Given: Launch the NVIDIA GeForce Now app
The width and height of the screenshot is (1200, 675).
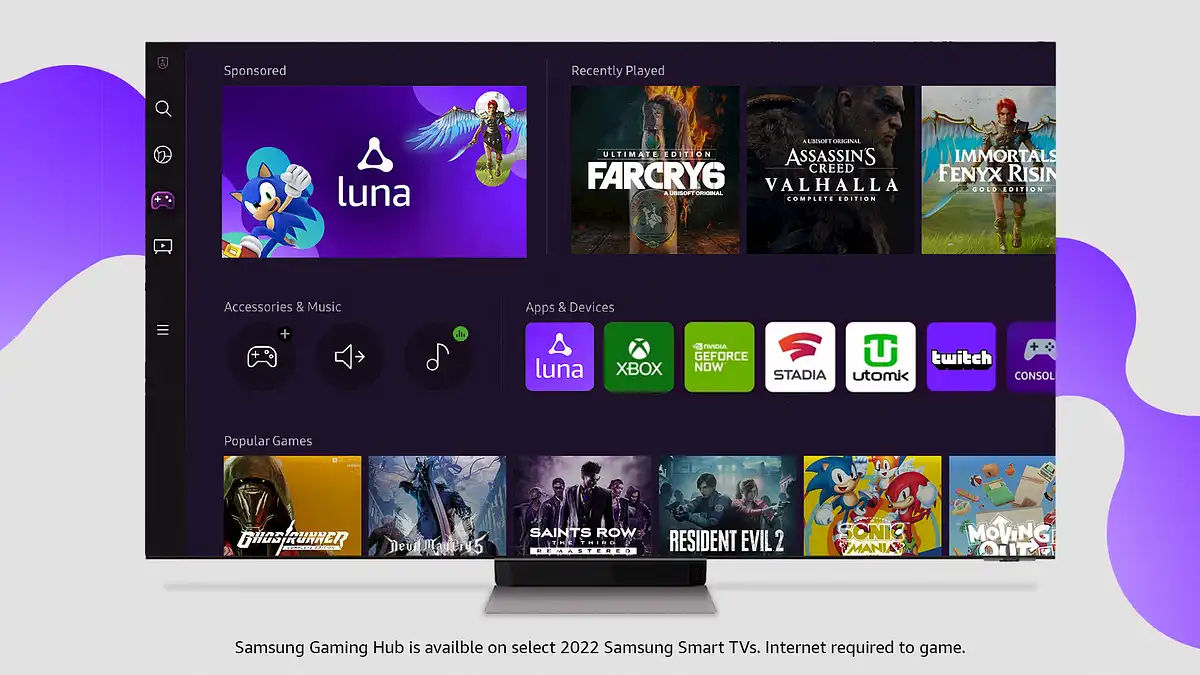Looking at the screenshot, I should point(720,356).
